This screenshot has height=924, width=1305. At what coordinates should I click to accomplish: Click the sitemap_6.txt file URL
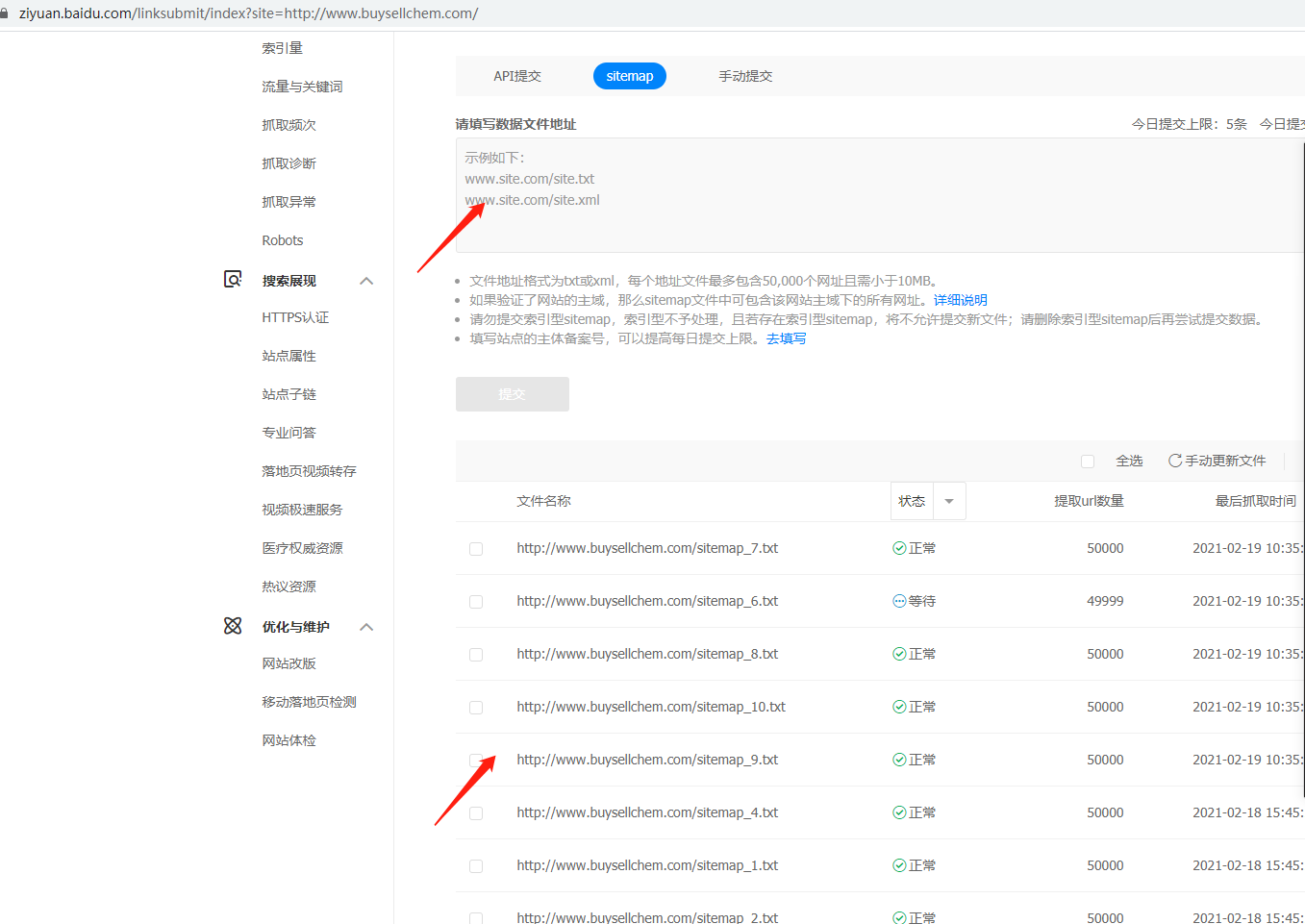coord(647,601)
